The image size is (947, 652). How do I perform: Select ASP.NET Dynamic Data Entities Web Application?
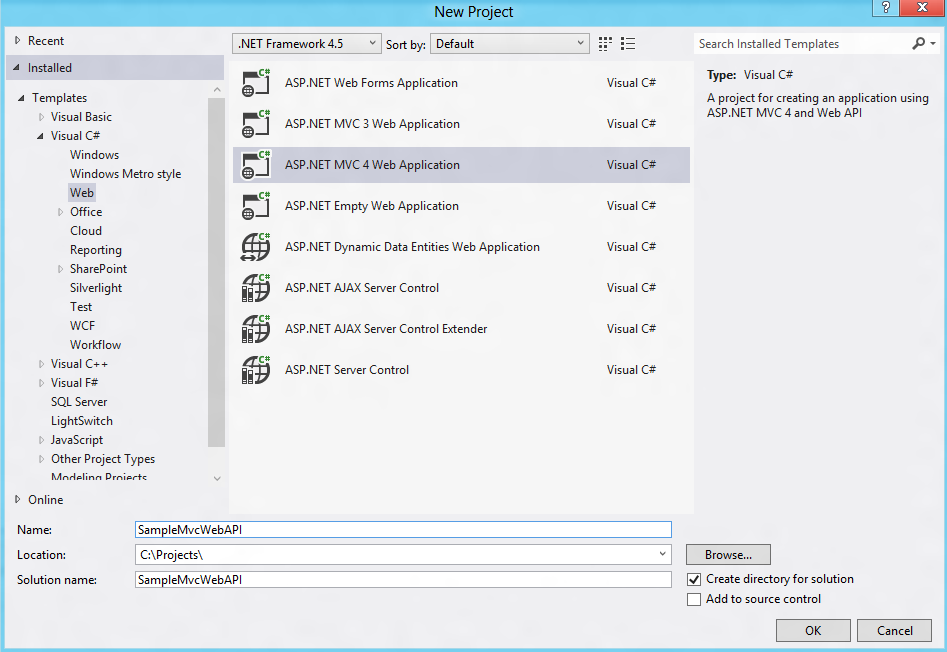pos(461,247)
